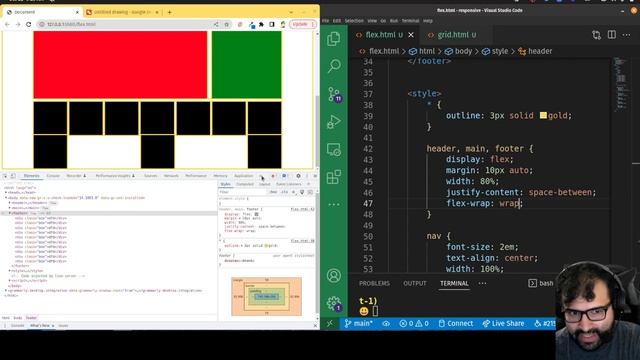
Task: Open flexbox editor next to display: flex
Action: tap(256, 214)
